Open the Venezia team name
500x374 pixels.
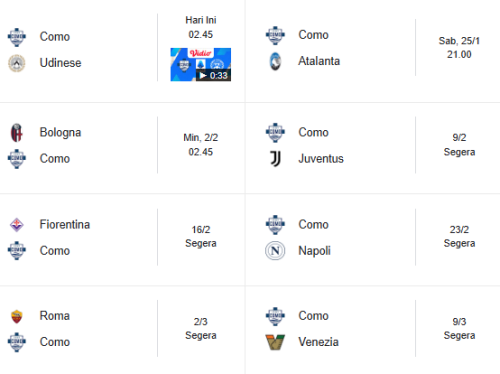click(318, 342)
